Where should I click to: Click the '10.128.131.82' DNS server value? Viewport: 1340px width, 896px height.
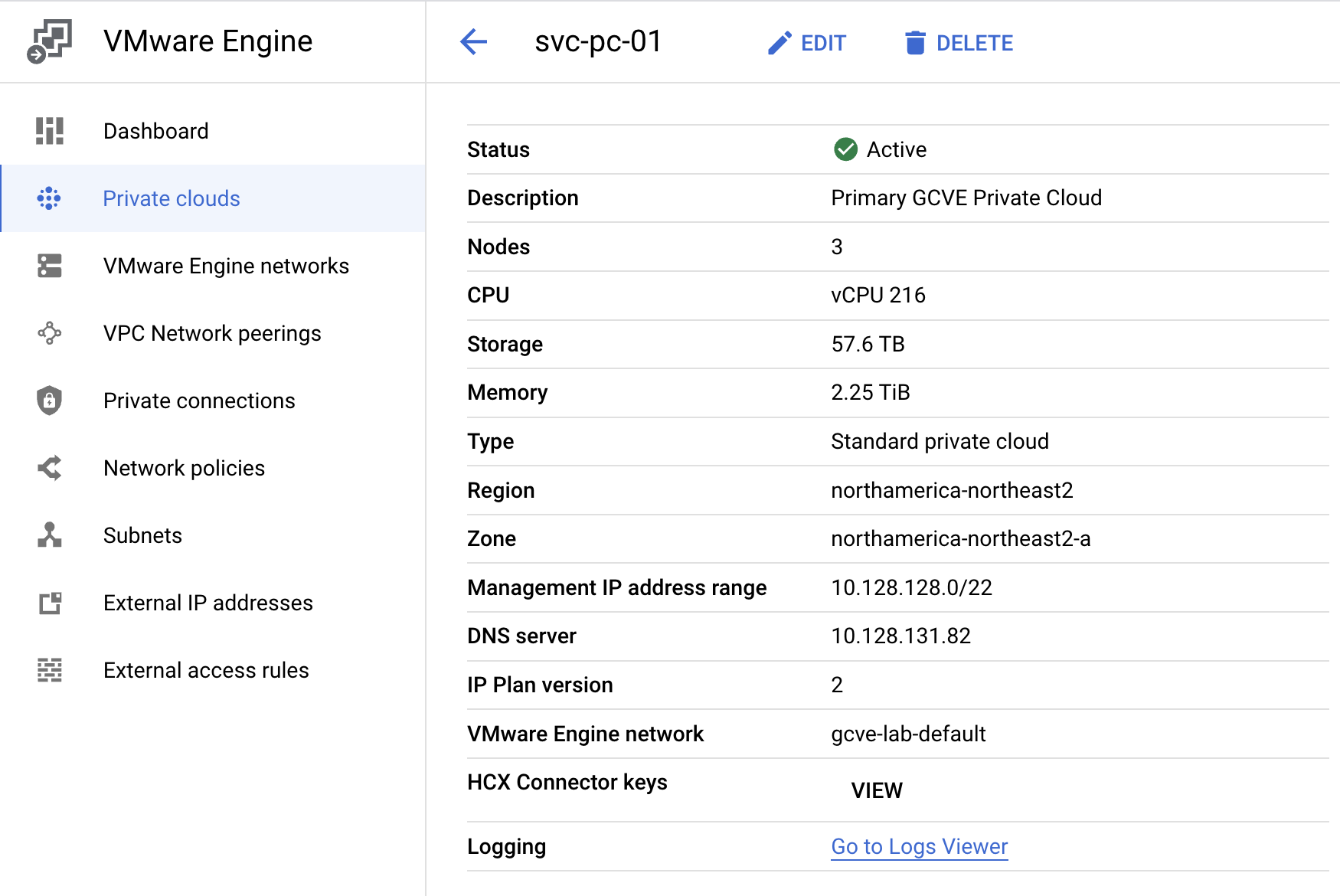coord(901,636)
